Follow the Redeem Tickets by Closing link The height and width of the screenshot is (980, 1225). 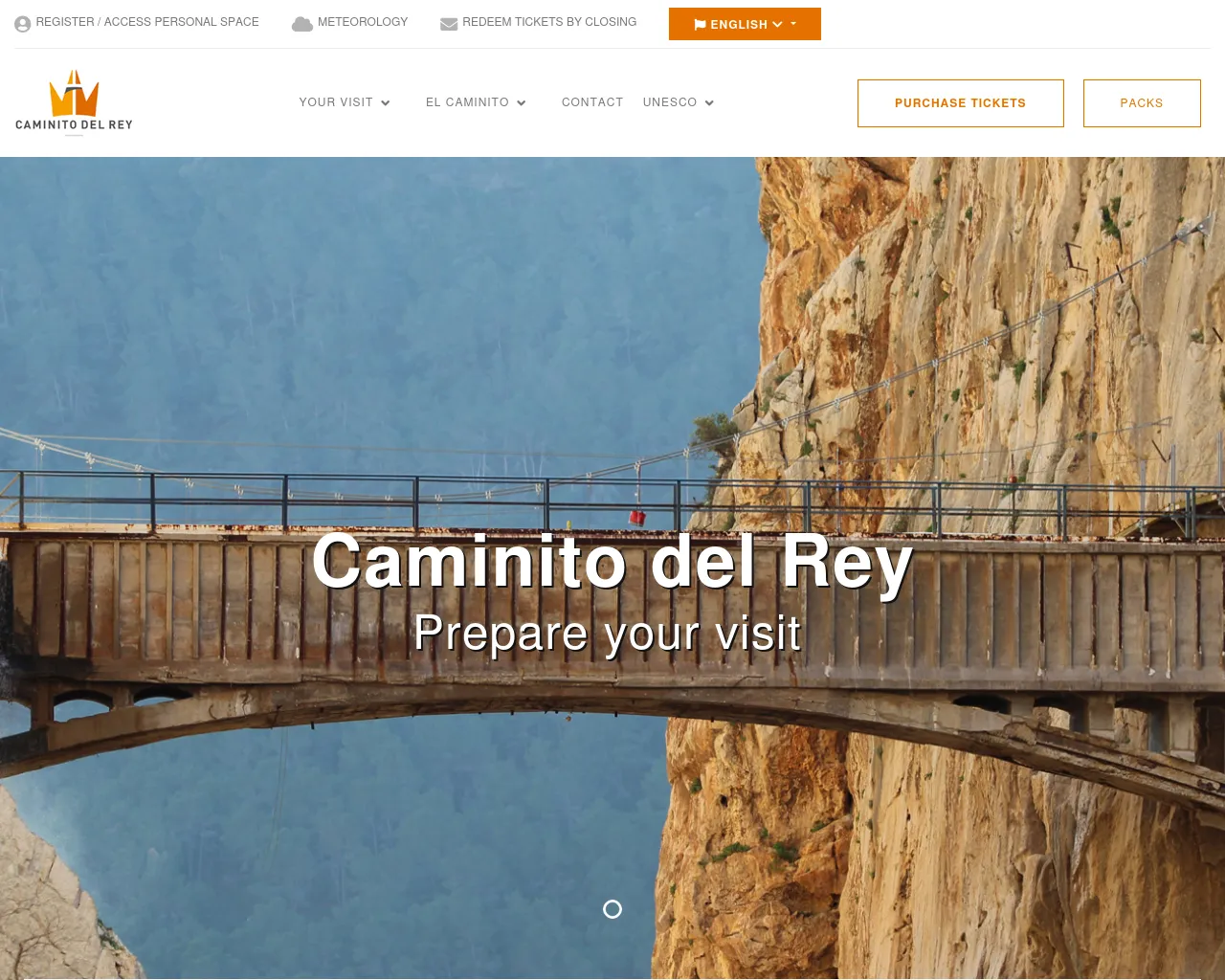point(549,22)
